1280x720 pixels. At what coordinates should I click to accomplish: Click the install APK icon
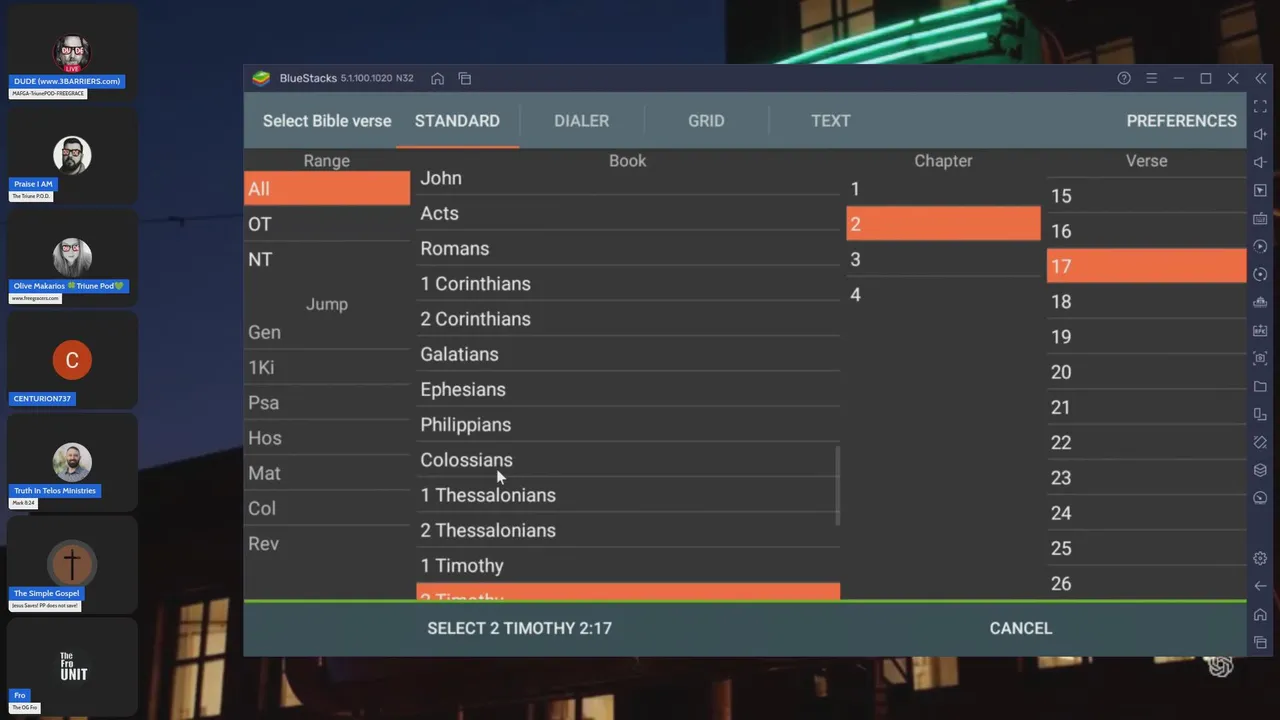[1260, 330]
